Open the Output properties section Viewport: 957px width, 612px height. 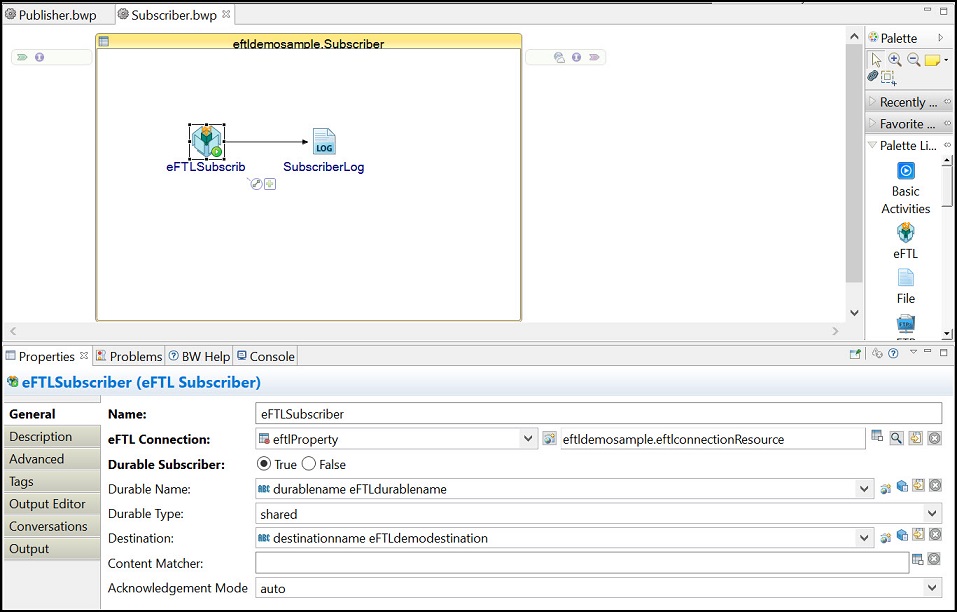[x=52, y=549]
